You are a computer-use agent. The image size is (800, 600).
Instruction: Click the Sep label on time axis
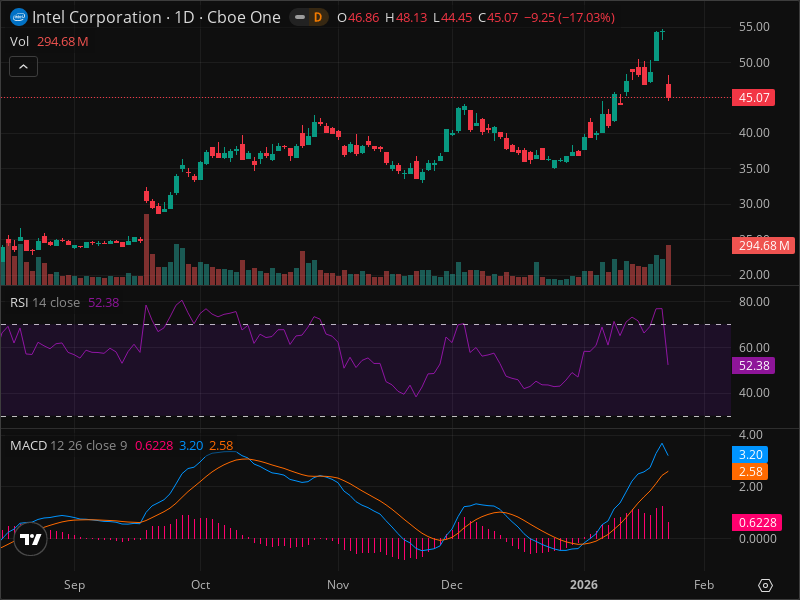click(x=74, y=585)
